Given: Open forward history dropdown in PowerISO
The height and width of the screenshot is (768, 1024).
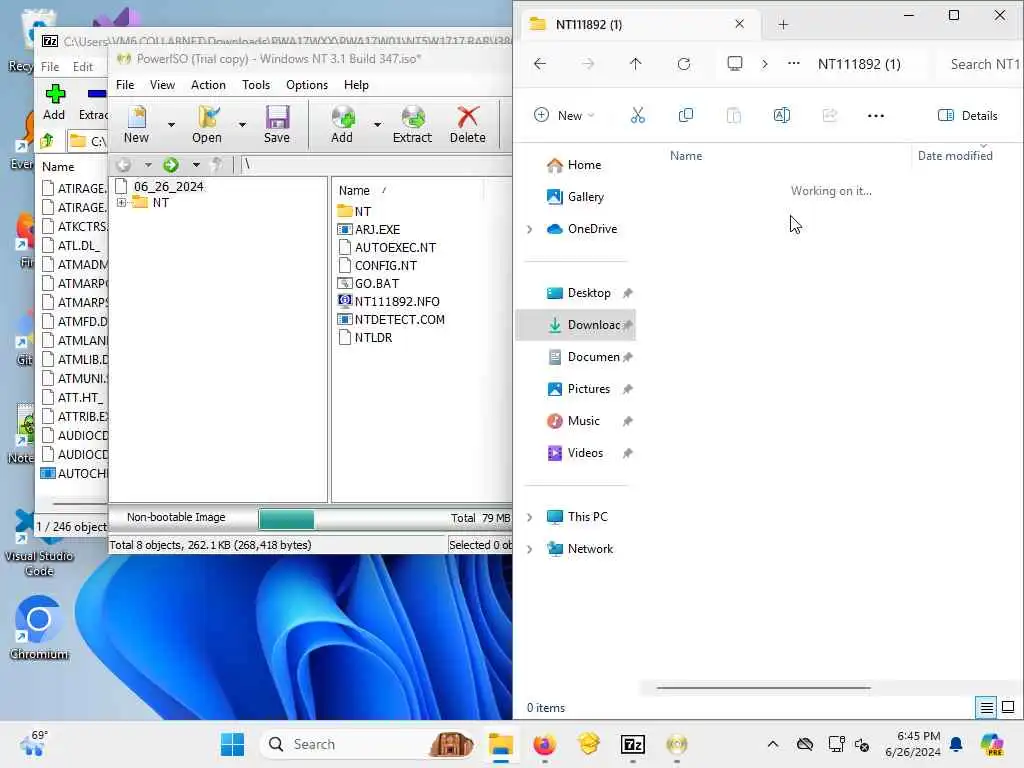Looking at the screenshot, I should (x=196, y=165).
